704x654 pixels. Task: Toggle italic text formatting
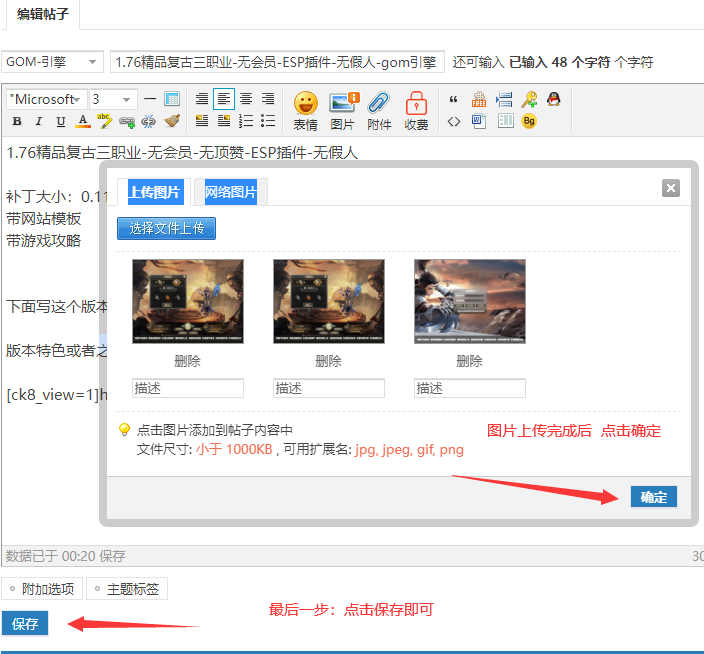point(39,122)
